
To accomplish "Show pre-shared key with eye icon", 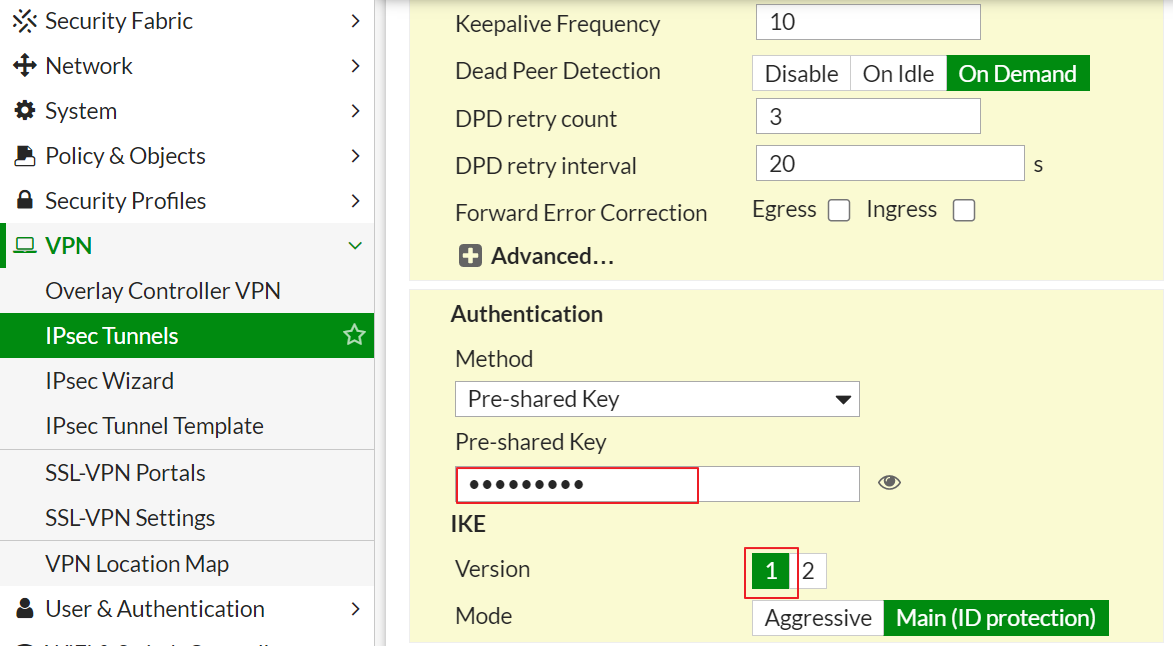I will [889, 483].
